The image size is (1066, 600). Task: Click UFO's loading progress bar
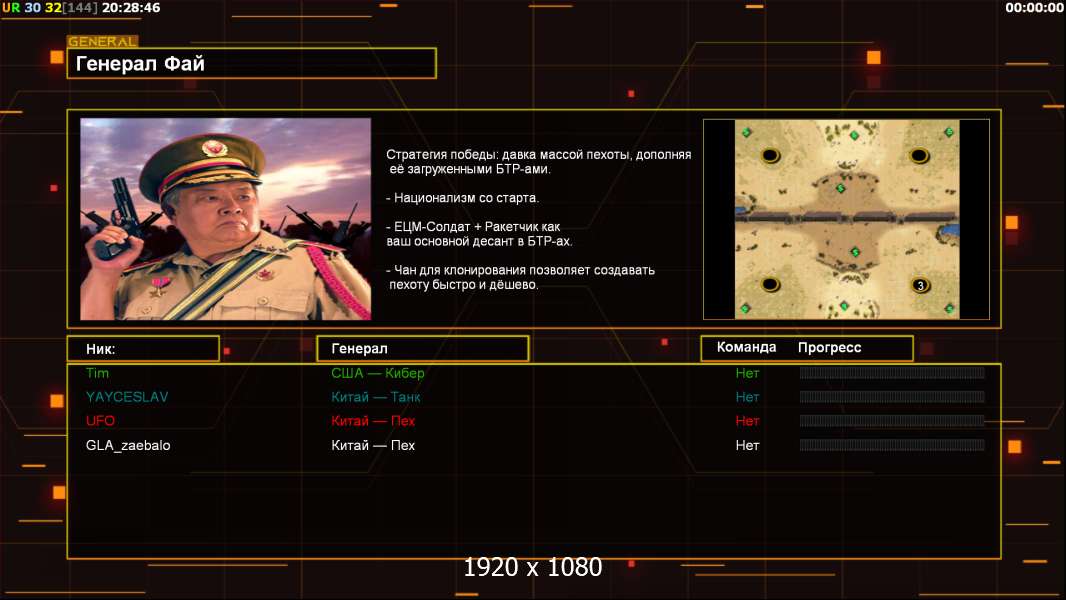tap(892, 421)
